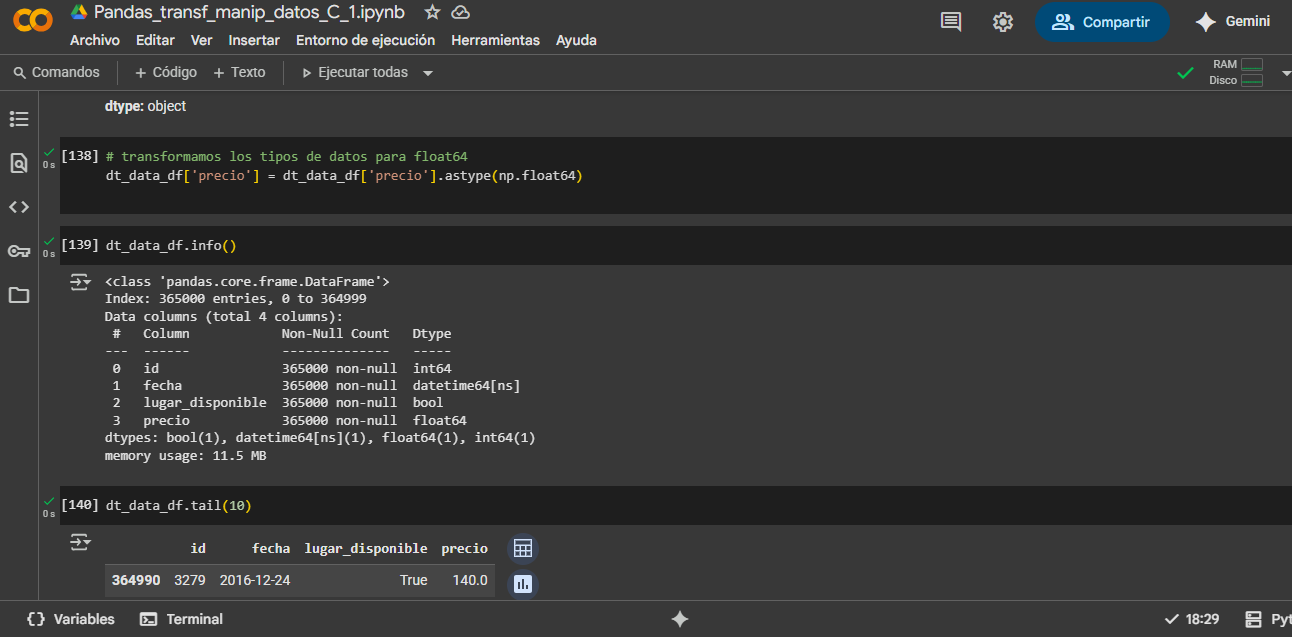Image resolution: width=1292 pixels, height=637 pixels.
Task: Click 2016-12-24 date cell
Action: click(255, 580)
